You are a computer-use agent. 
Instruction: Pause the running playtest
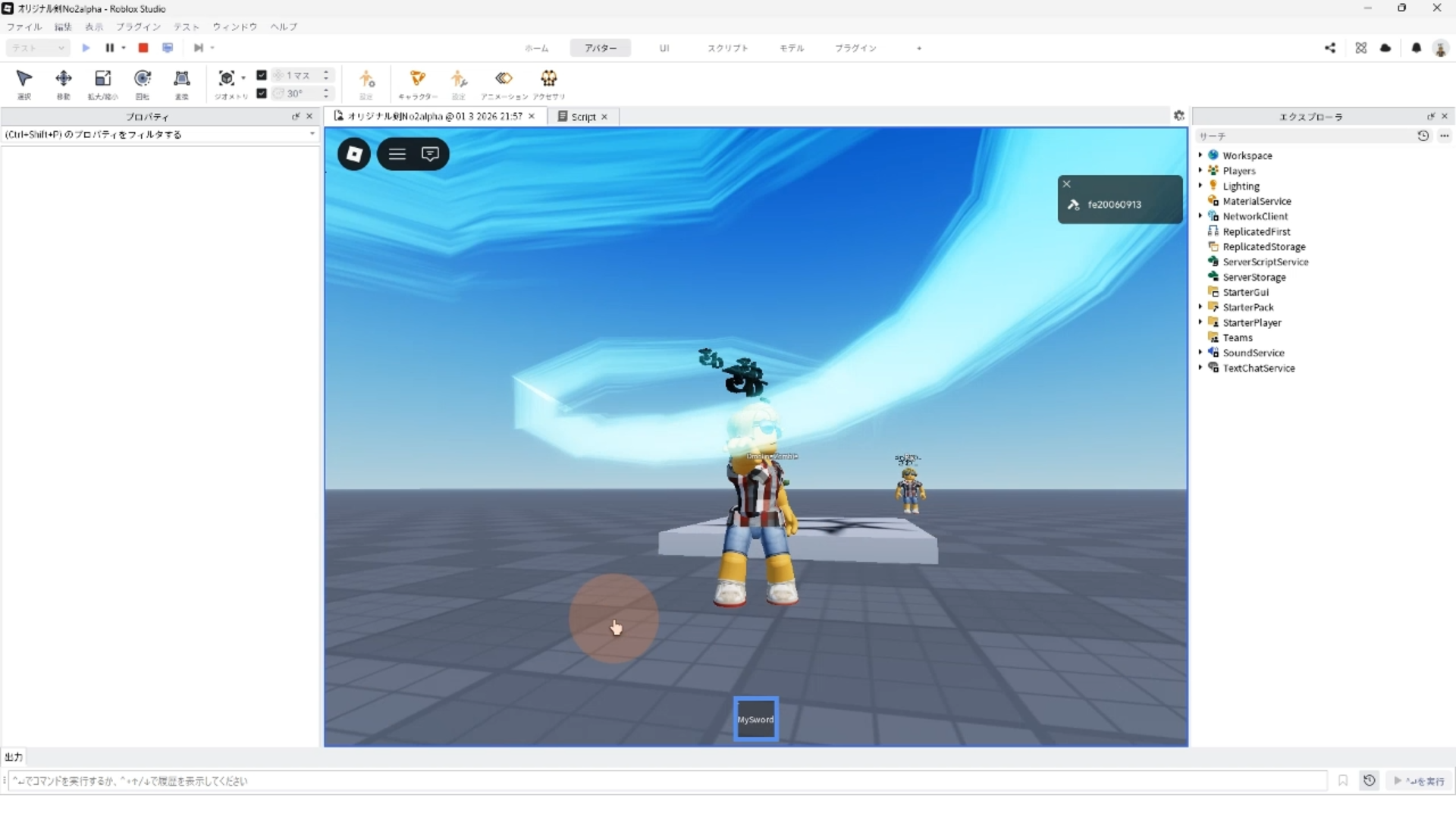(109, 48)
